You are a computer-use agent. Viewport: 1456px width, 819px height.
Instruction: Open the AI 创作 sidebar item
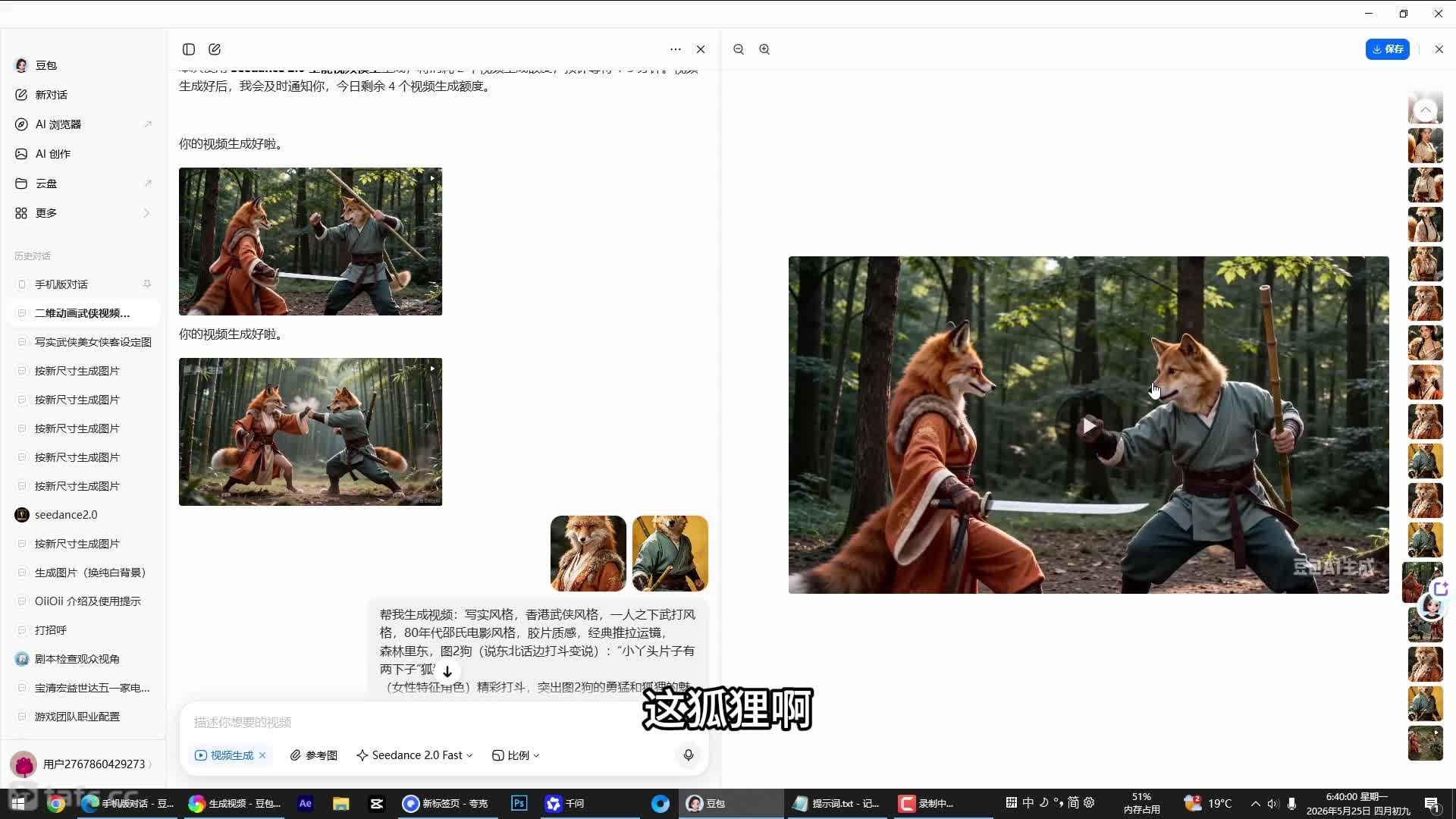pos(83,154)
